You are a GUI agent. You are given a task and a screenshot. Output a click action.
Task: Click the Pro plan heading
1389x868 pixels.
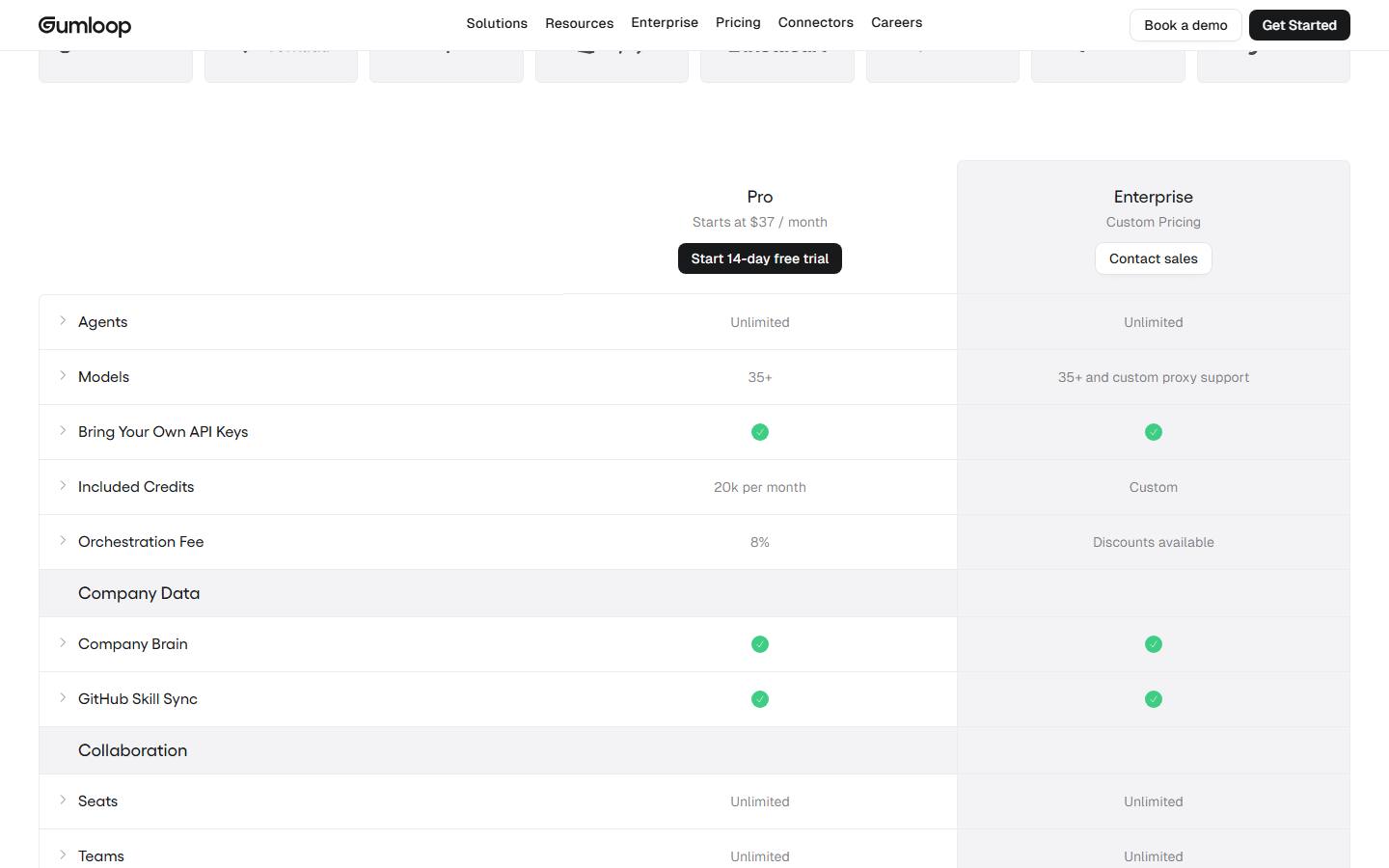click(x=760, y=197)
